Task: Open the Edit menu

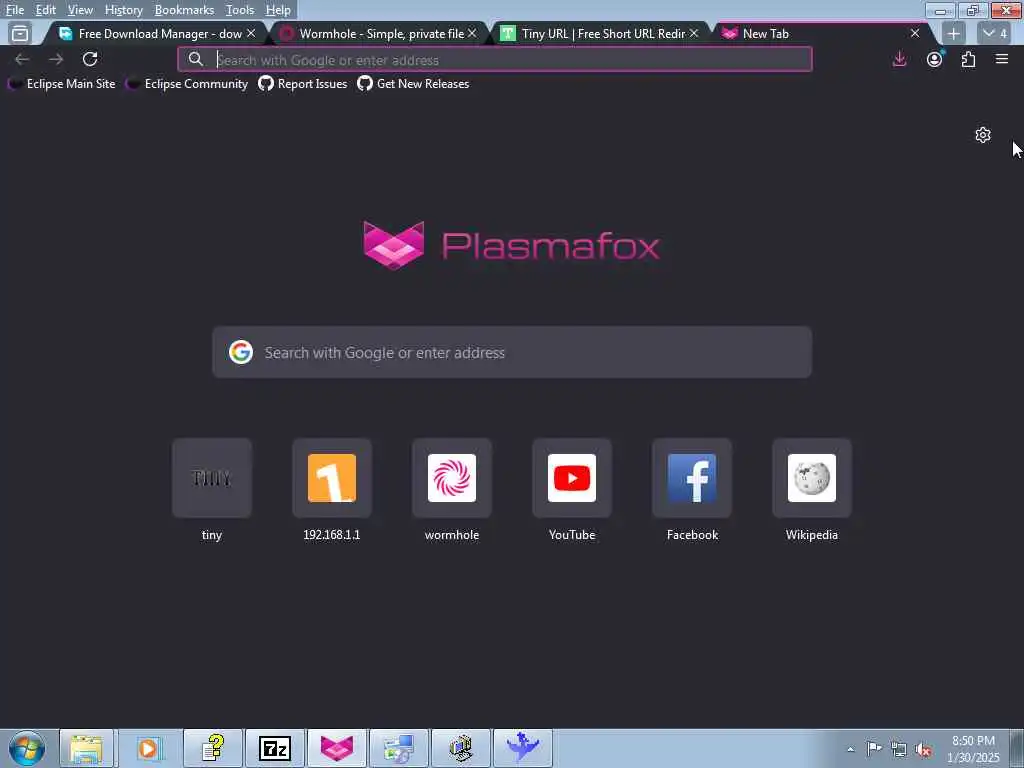Action: (x=46, y=10)
